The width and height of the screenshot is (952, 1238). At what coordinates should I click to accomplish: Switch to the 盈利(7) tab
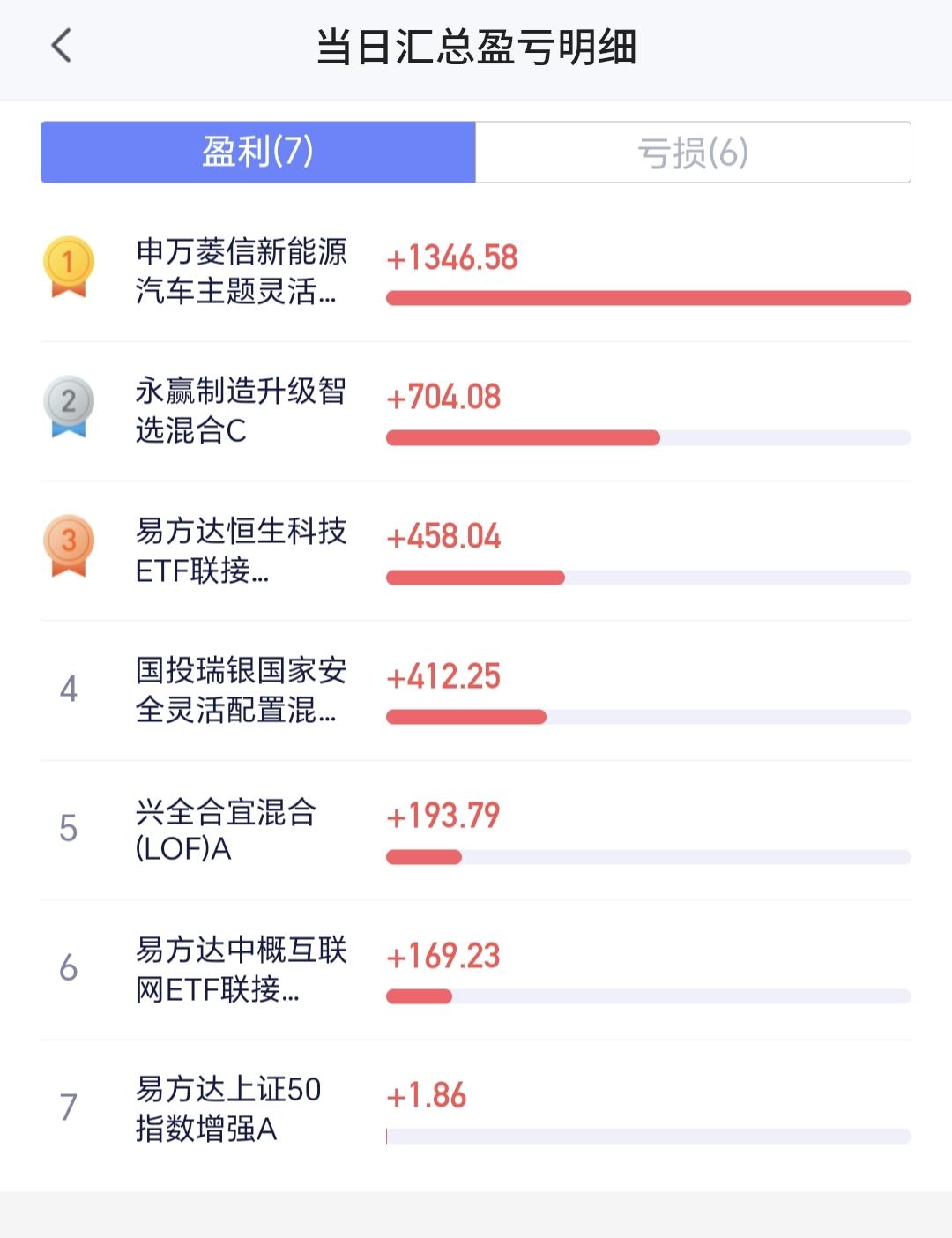click(x=258, y=152)
